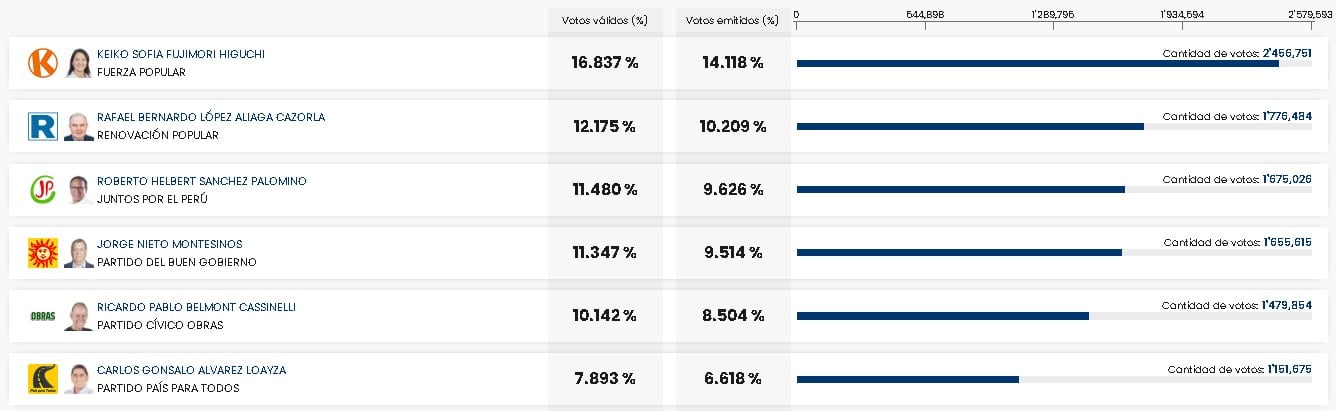Click the Juntos por el Perú logo
Viewport: 1336px width, 411px height.
43,189
